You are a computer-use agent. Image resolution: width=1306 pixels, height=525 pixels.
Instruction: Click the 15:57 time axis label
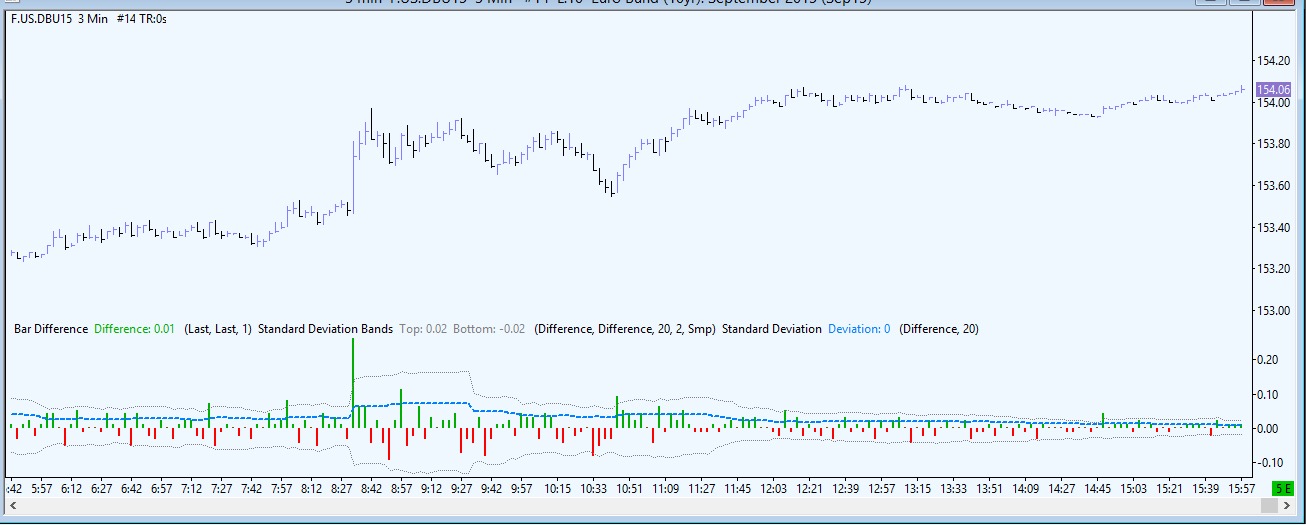(x=1241, y=489)
